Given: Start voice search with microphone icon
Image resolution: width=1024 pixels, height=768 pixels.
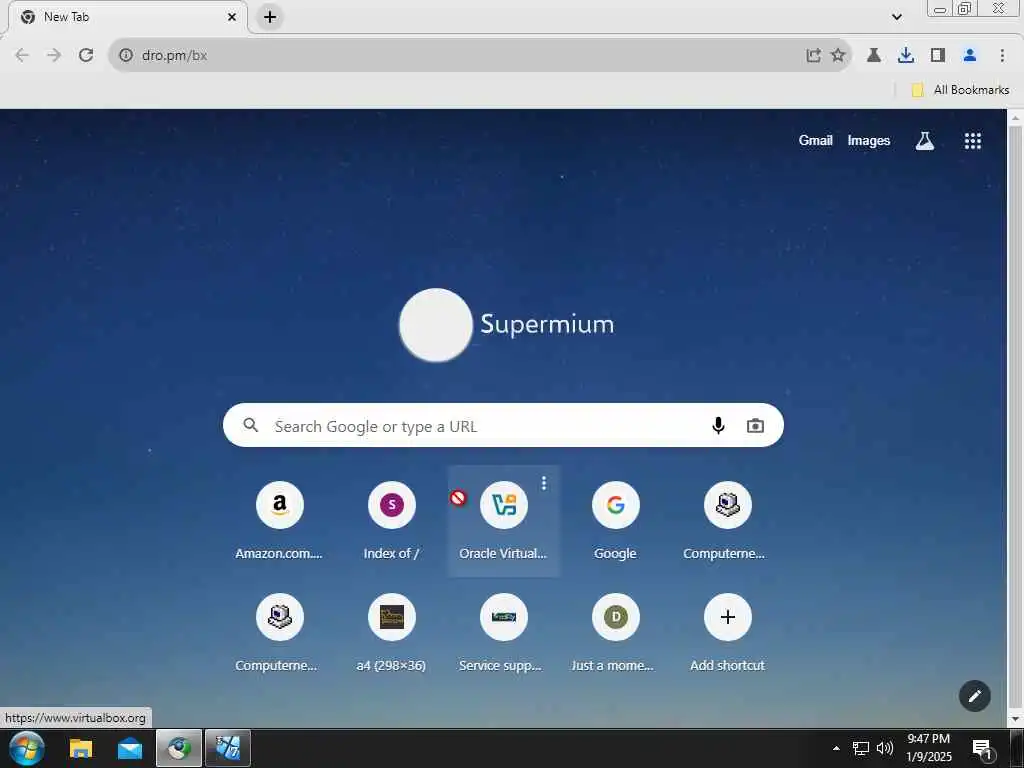Looking at the screenshot, I should 718,426.
